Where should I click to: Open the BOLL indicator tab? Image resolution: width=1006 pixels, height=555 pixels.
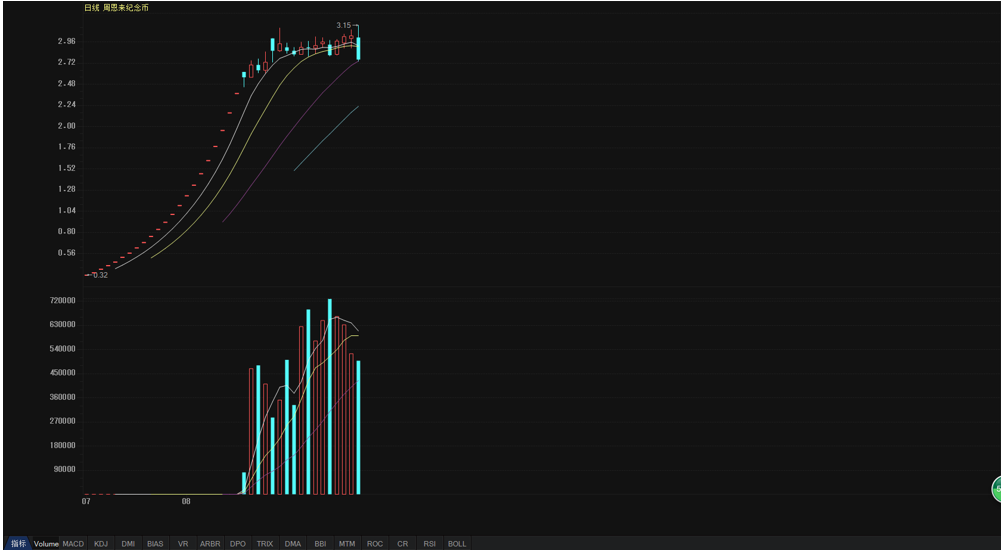pyautogui.click(x=457, y=544)
